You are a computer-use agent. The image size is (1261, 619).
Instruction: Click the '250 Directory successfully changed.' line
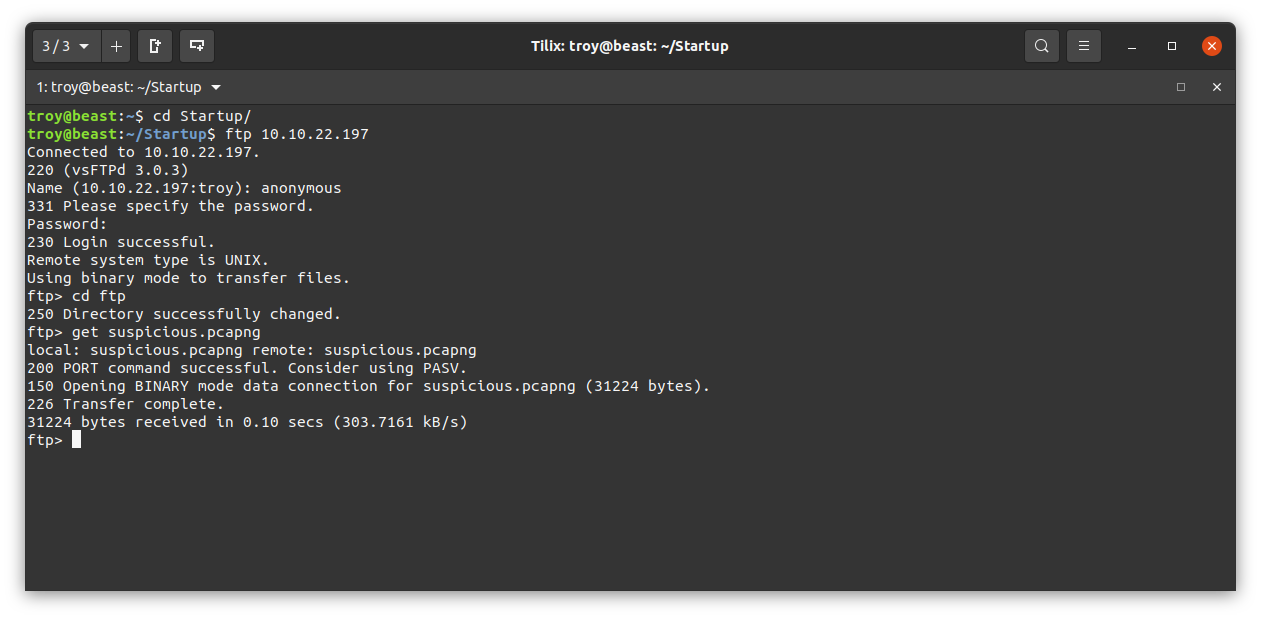click(x=184, y=314)
